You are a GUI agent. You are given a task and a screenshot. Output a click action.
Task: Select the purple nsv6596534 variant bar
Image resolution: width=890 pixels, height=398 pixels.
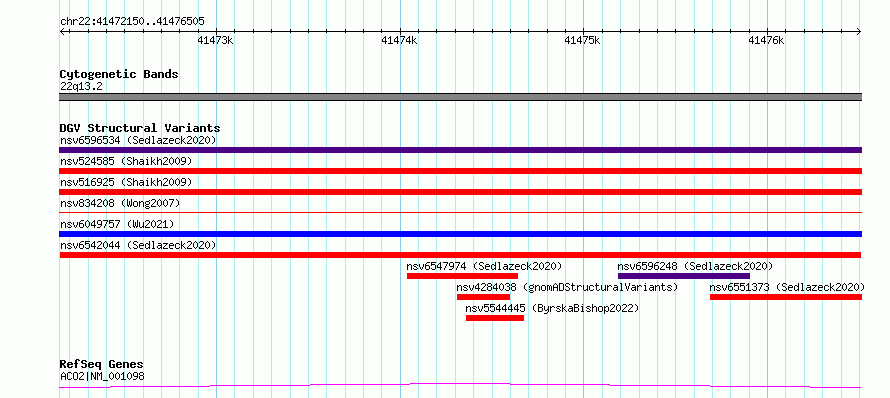click(x=460, y=150)
